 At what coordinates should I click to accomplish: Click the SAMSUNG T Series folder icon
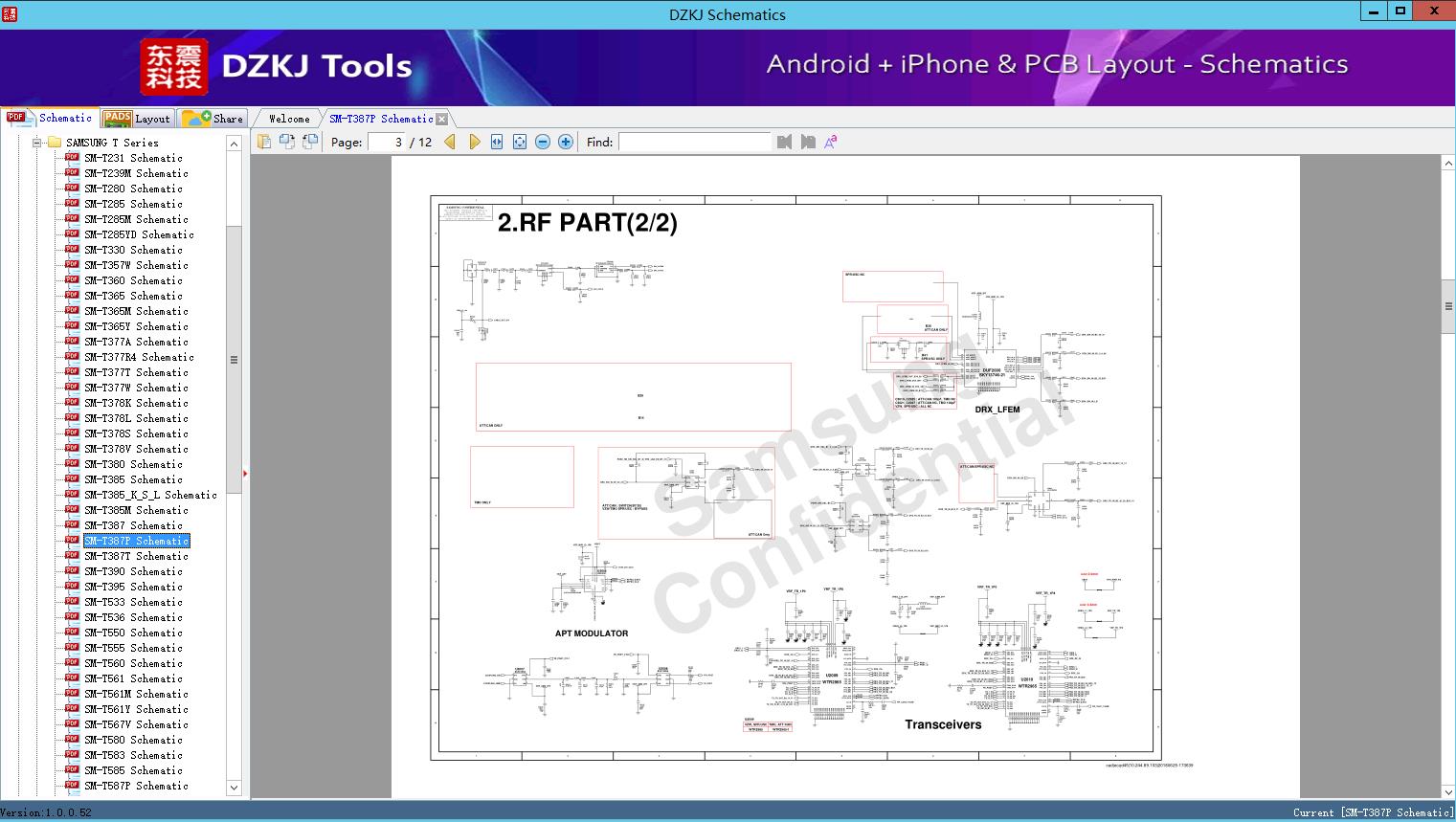point(55,143)
